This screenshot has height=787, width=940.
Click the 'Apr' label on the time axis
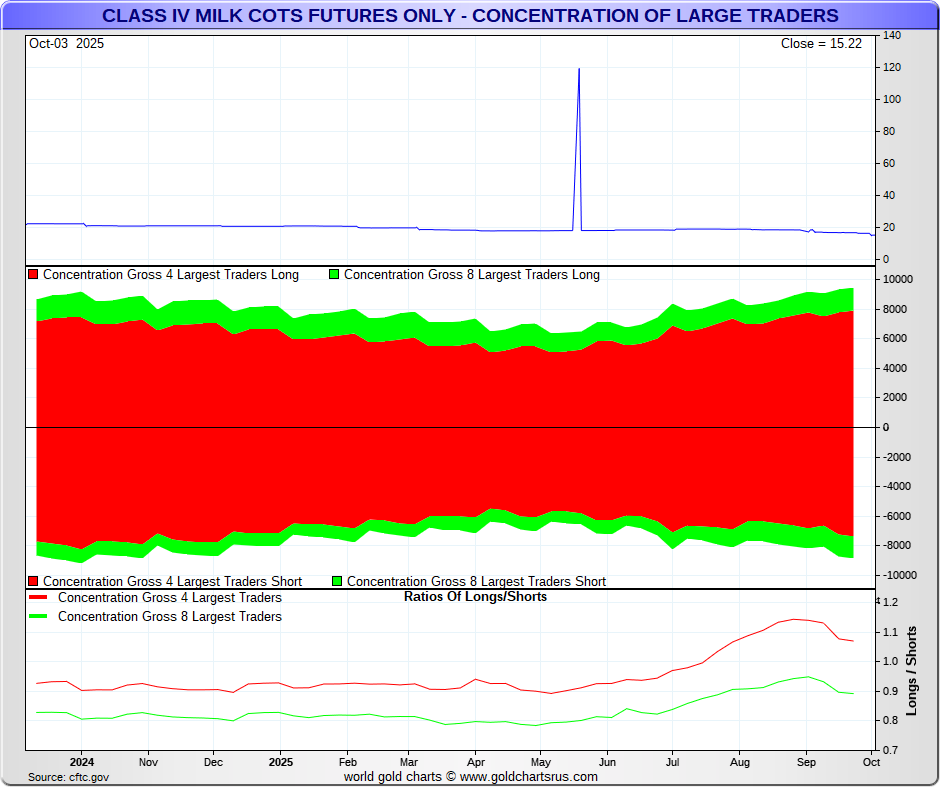pos(475,762)
